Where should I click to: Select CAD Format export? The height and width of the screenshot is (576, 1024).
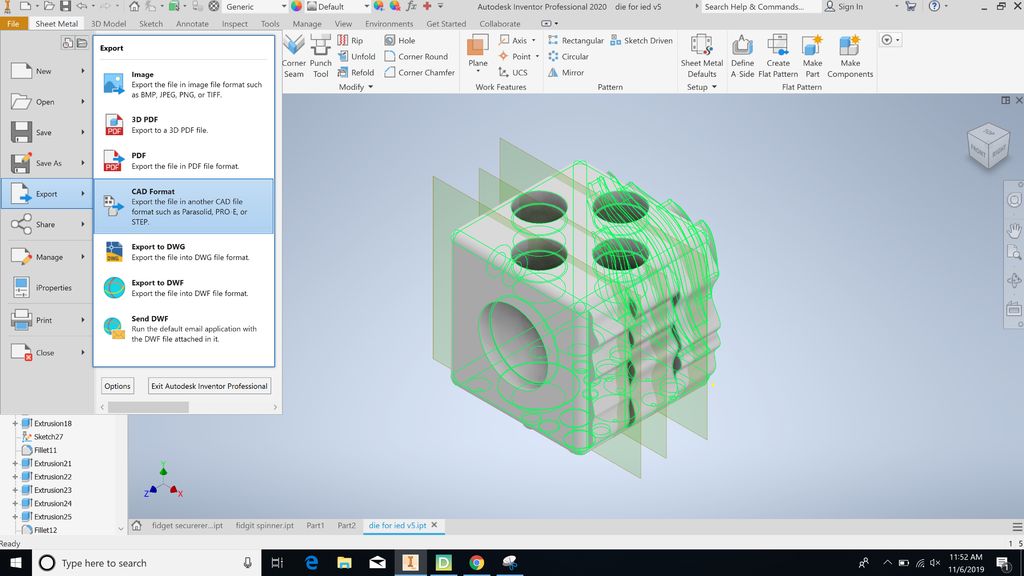click(x=184, y=206)
